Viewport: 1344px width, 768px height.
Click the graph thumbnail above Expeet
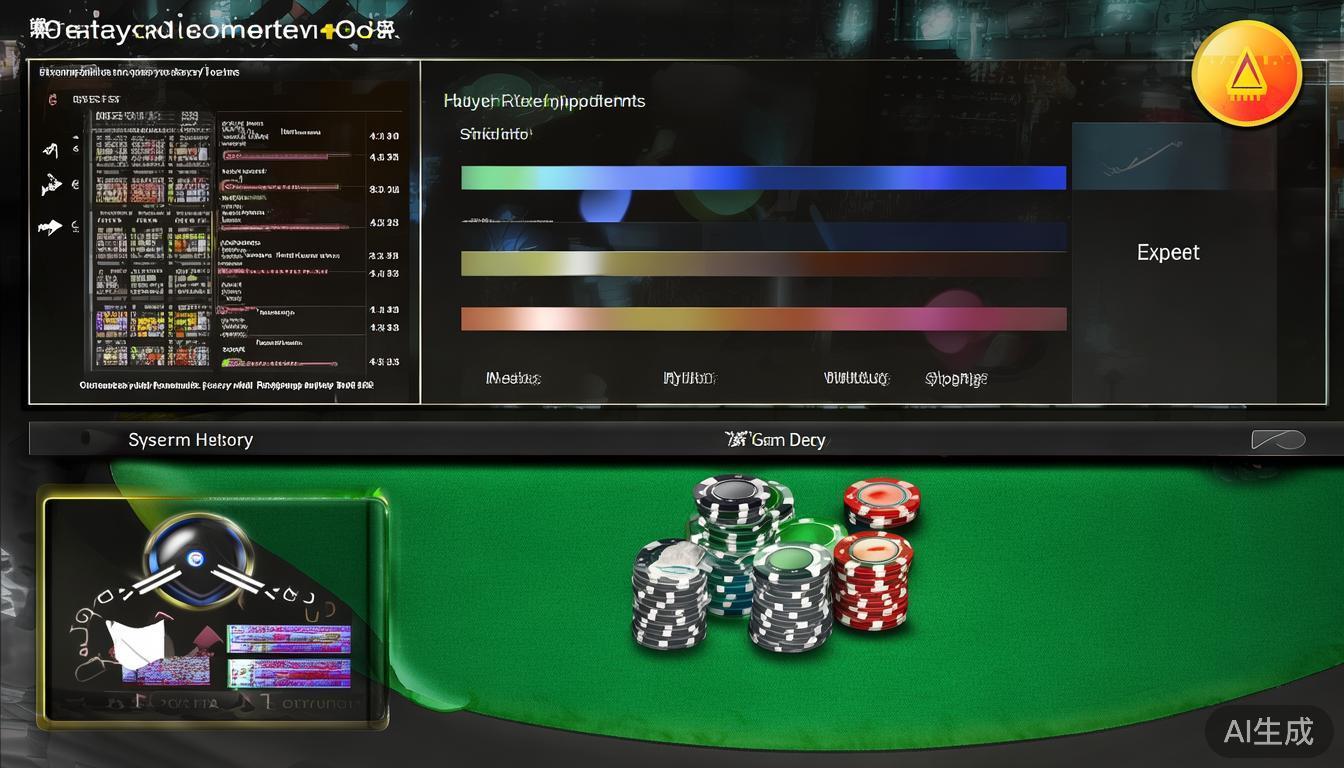pyautogui.click(x=1150, y=157)
